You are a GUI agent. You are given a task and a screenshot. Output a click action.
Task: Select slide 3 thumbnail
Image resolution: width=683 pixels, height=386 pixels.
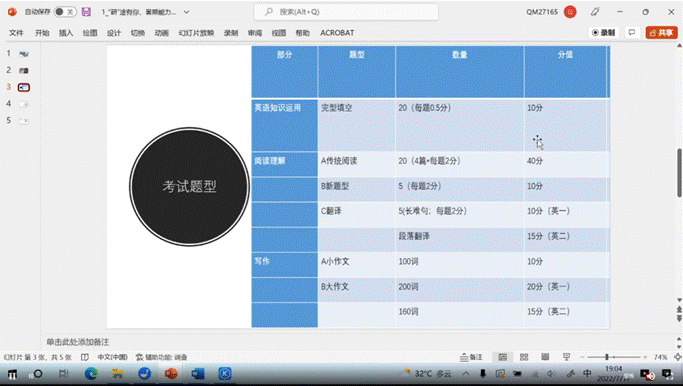click(x=24, y=87)
